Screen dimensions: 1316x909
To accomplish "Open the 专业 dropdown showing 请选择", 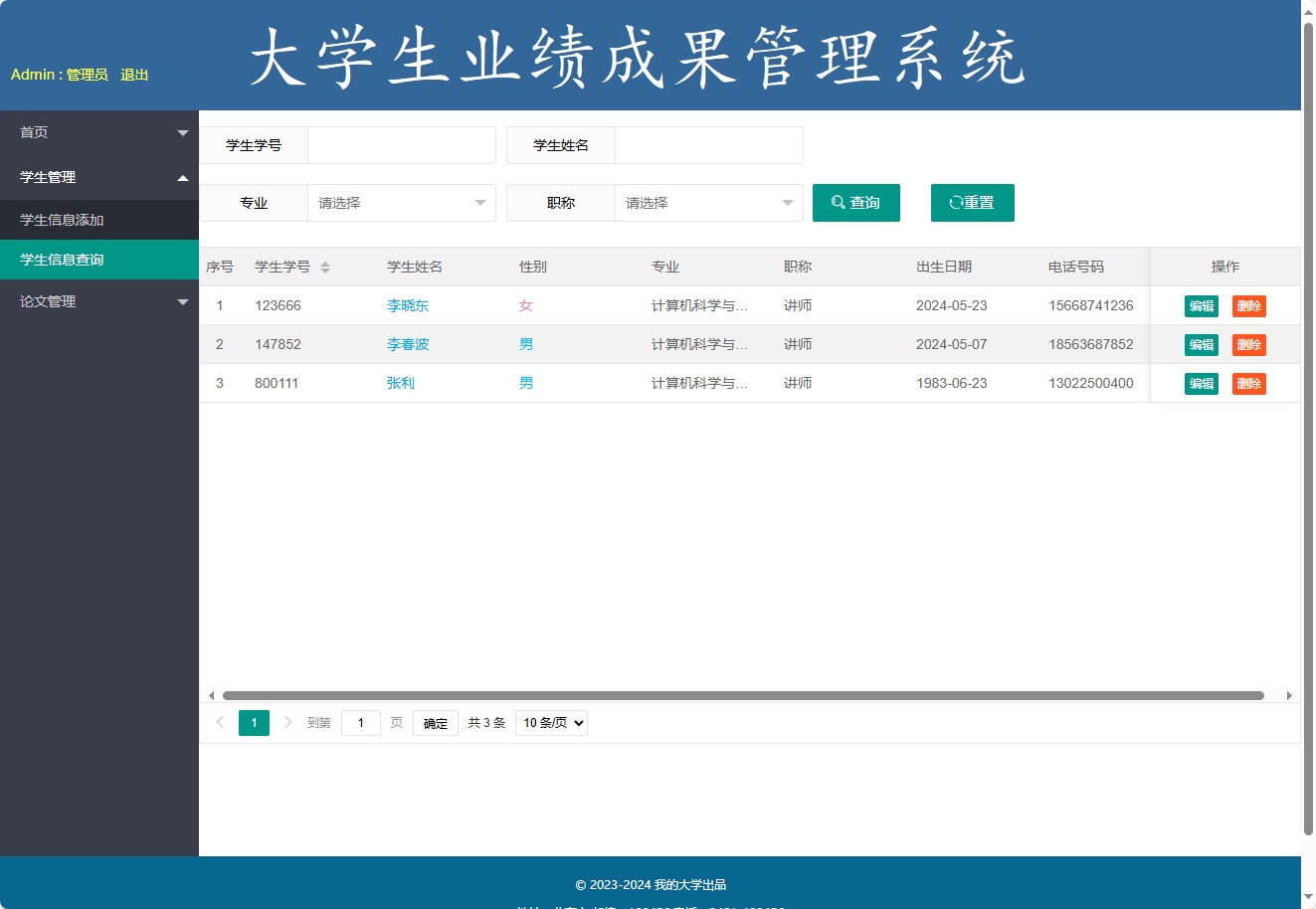I will point(401,203).
